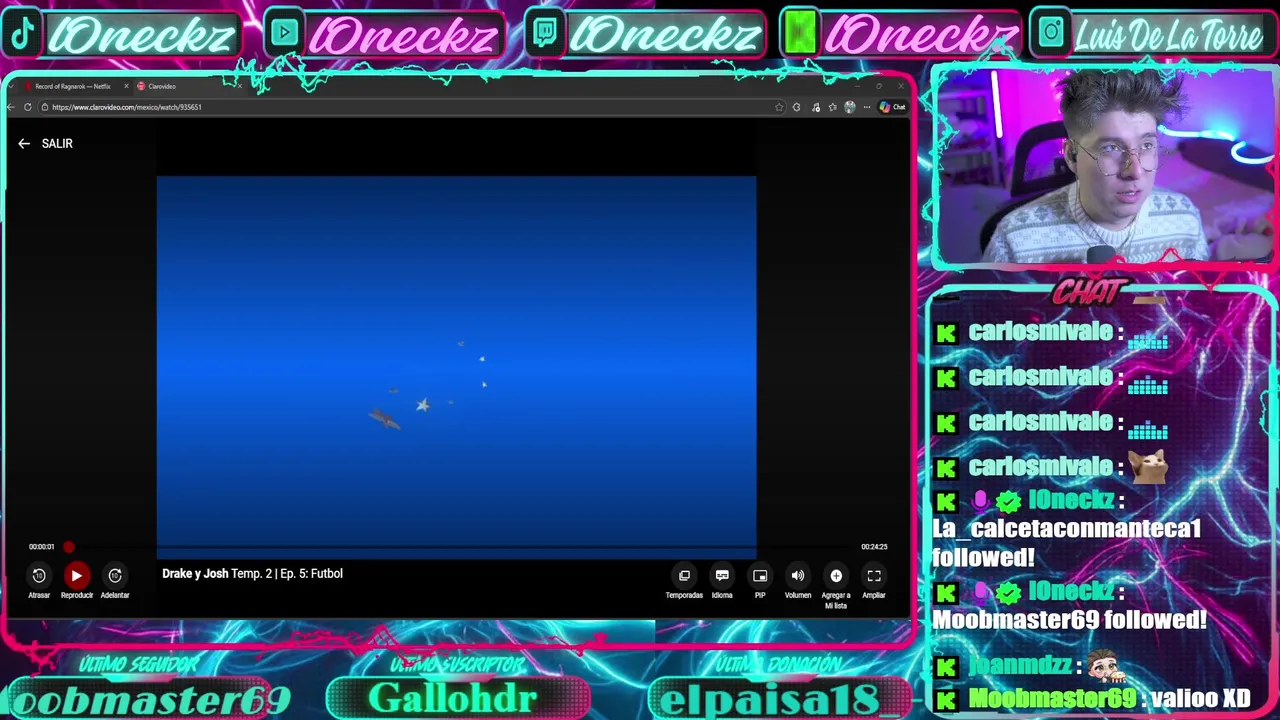
Task: Click the joanmdzz chat username
Action: (1021, 664)
